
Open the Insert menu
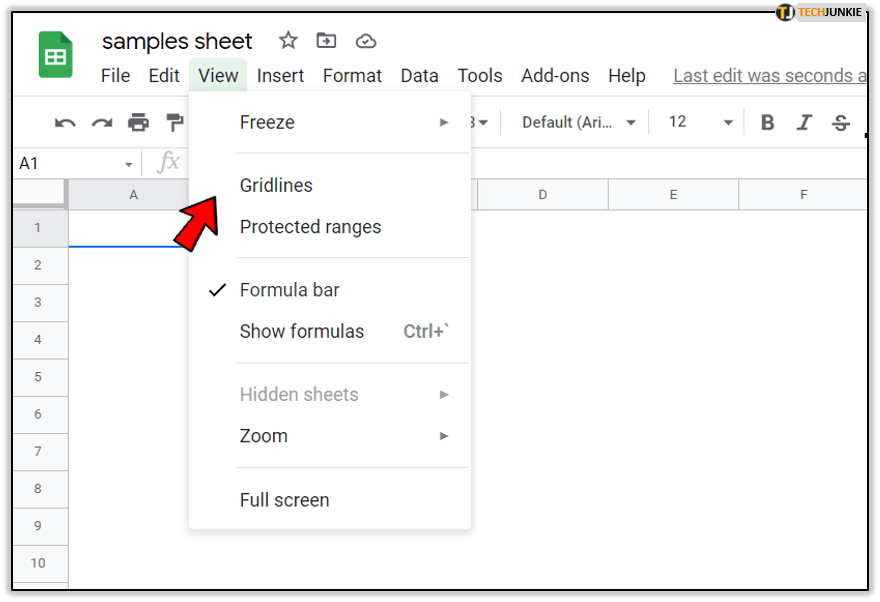pyautogui.click(x=280, y=76)
